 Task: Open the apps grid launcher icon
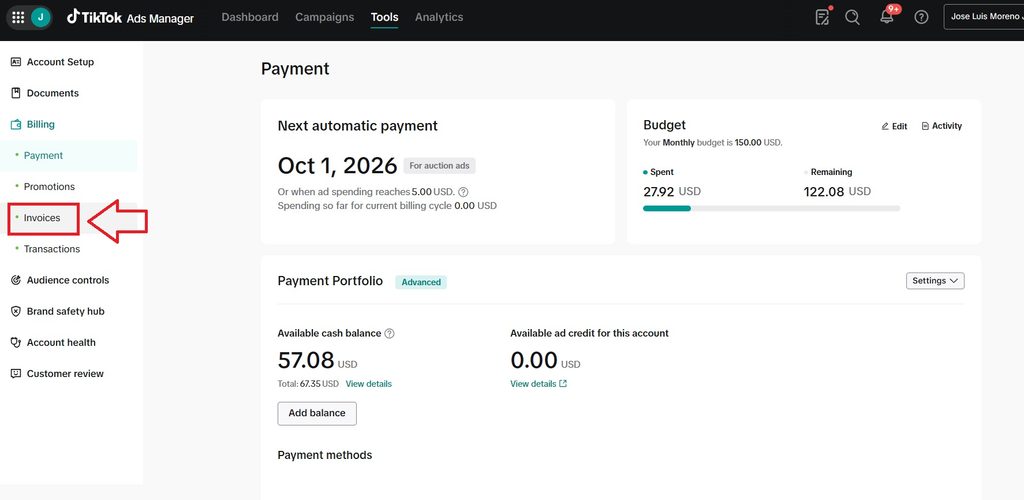click(18, 18)
